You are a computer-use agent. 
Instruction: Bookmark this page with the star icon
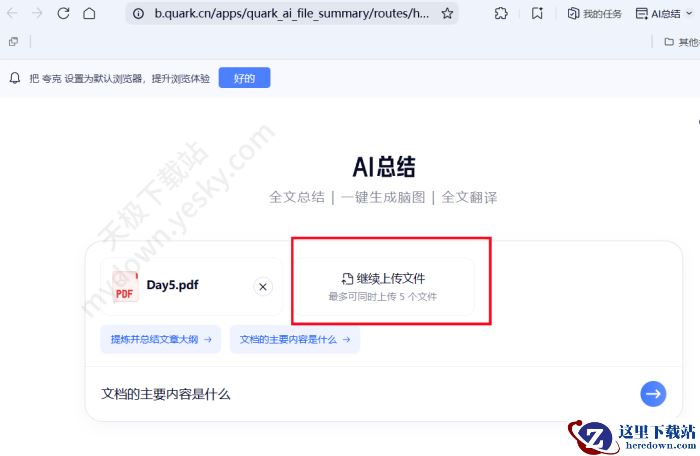pyautogui.click(x=447, y=14)
